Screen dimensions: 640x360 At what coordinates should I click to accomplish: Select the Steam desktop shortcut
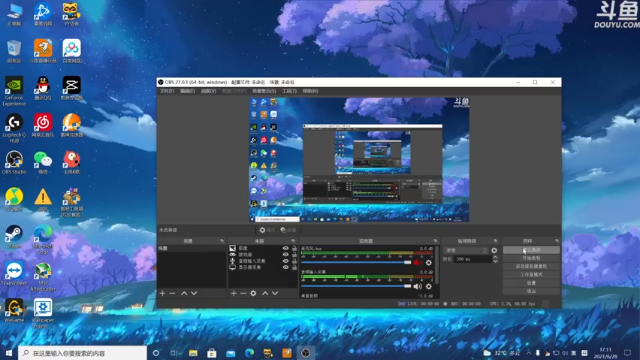pyautogui.click(x=14, y=237)
